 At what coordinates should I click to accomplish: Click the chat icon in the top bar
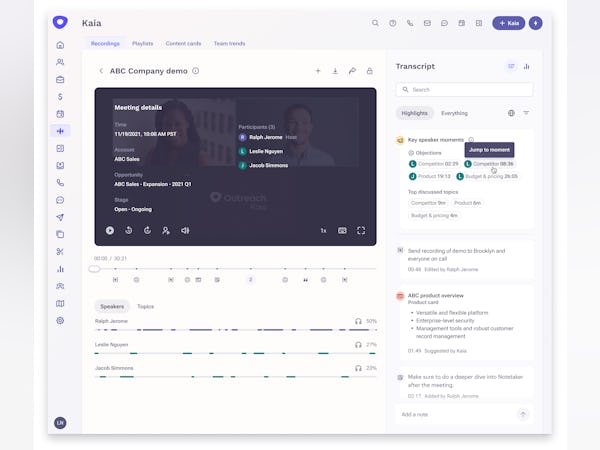point(444,23)
